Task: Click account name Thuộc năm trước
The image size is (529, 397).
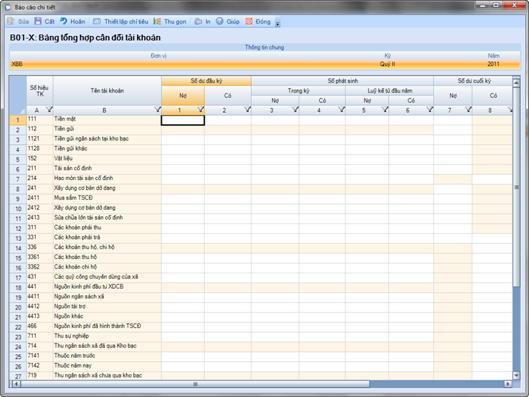Action: 75,356
